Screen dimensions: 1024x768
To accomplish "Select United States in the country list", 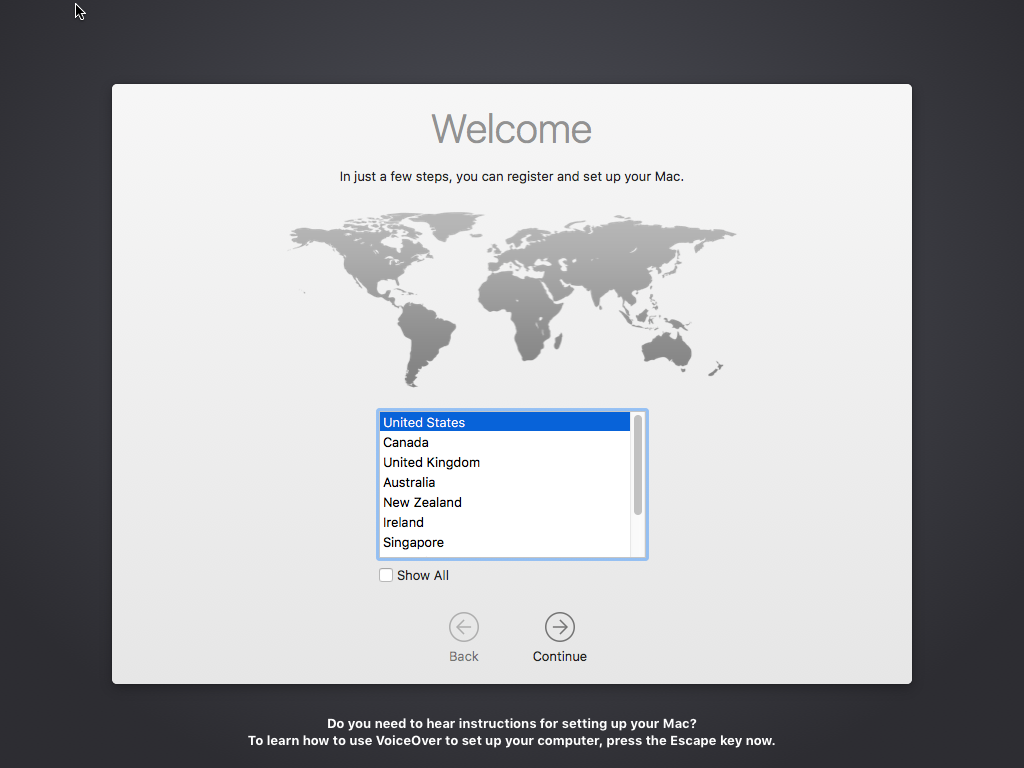I will pyautogui.click(x=424, y=422).
